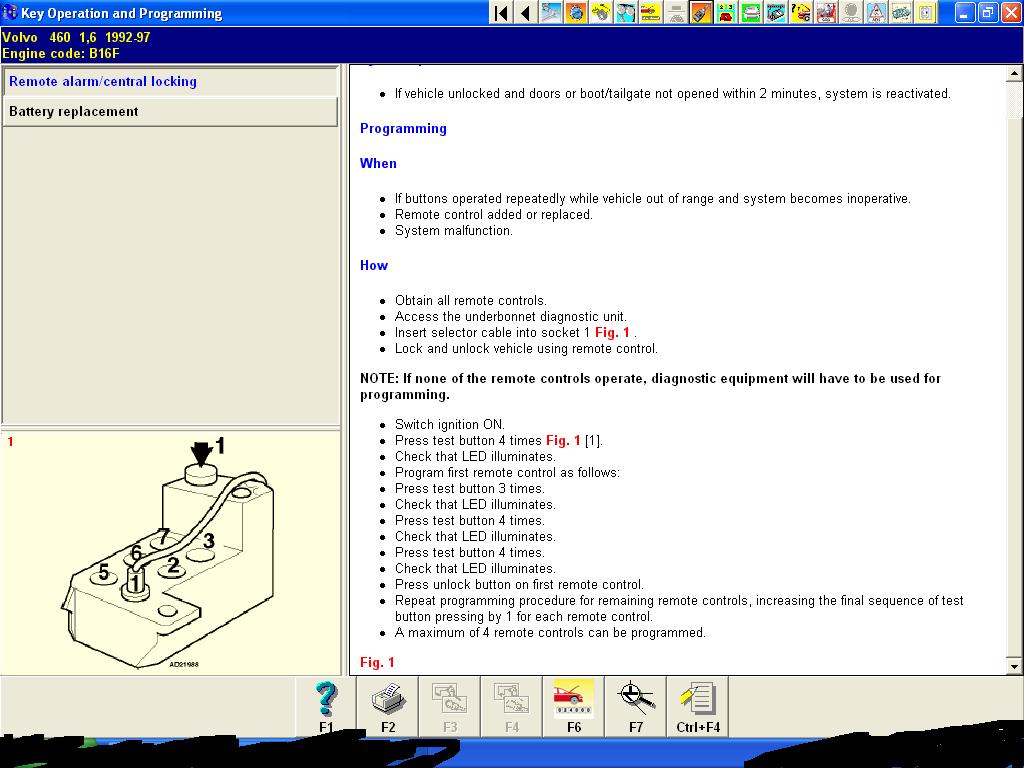Open the yellow timing belt icon

601,12
